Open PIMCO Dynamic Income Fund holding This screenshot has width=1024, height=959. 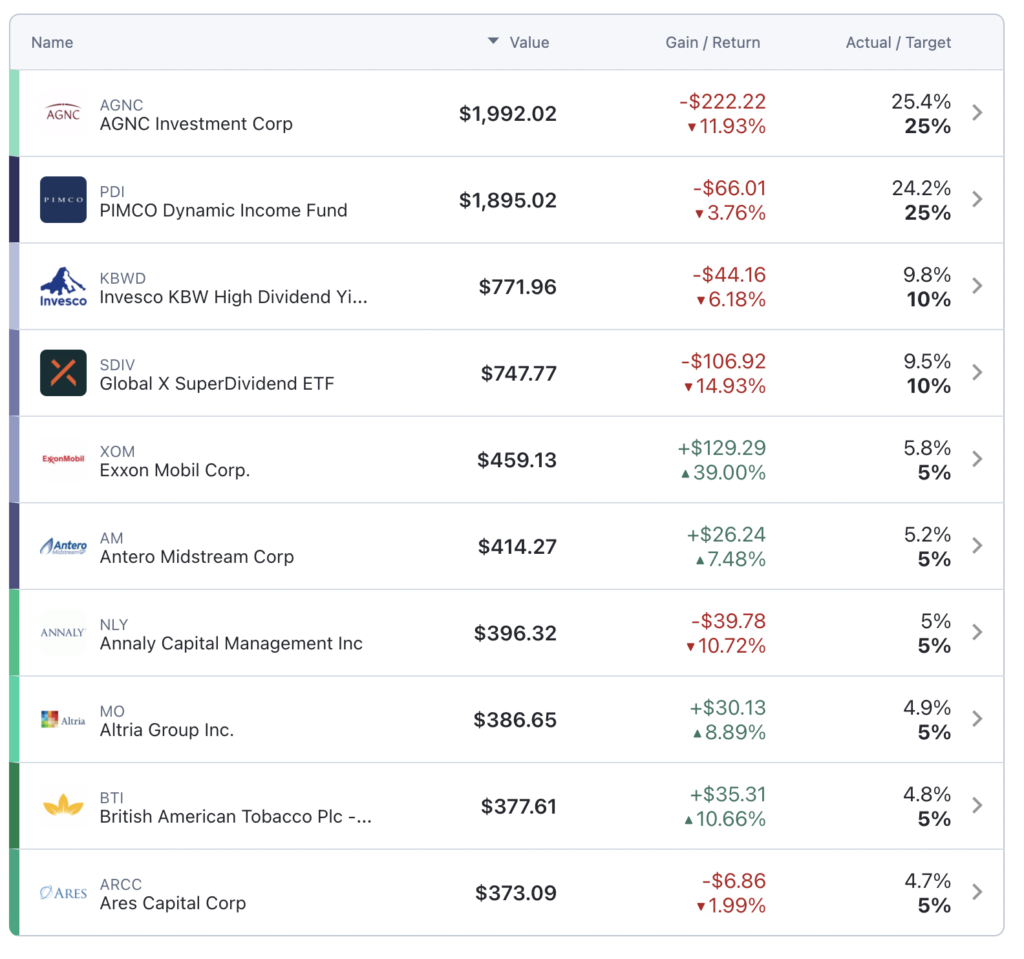pos(223,210)
